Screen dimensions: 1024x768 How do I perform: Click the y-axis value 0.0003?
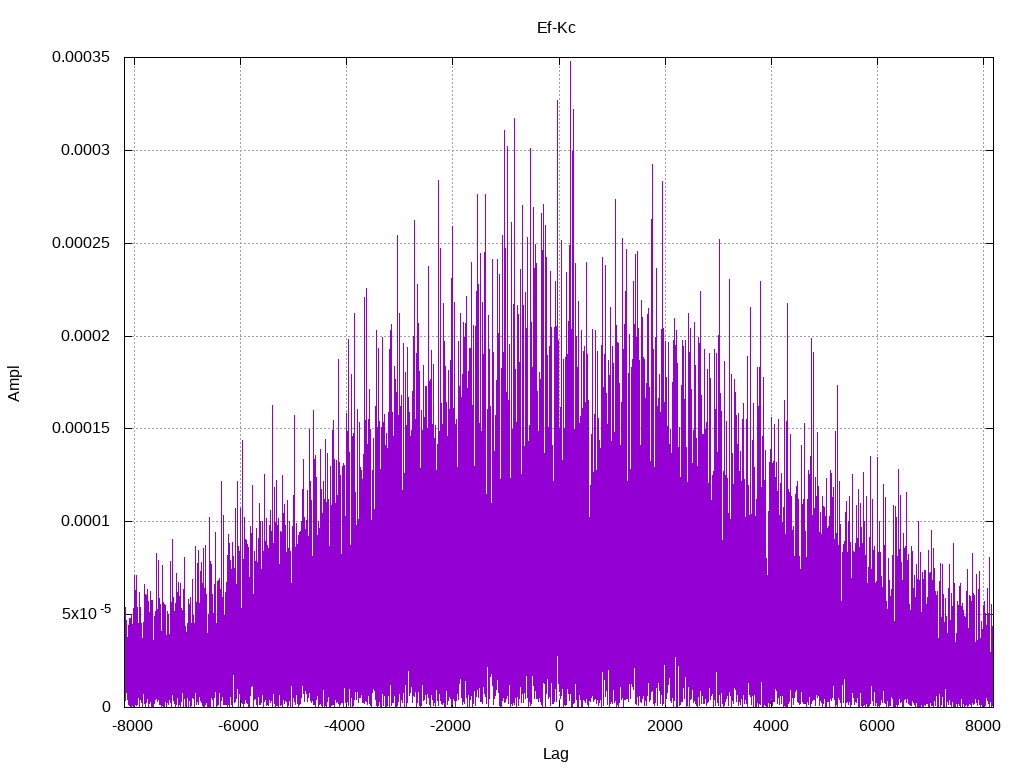click(86, 150)
